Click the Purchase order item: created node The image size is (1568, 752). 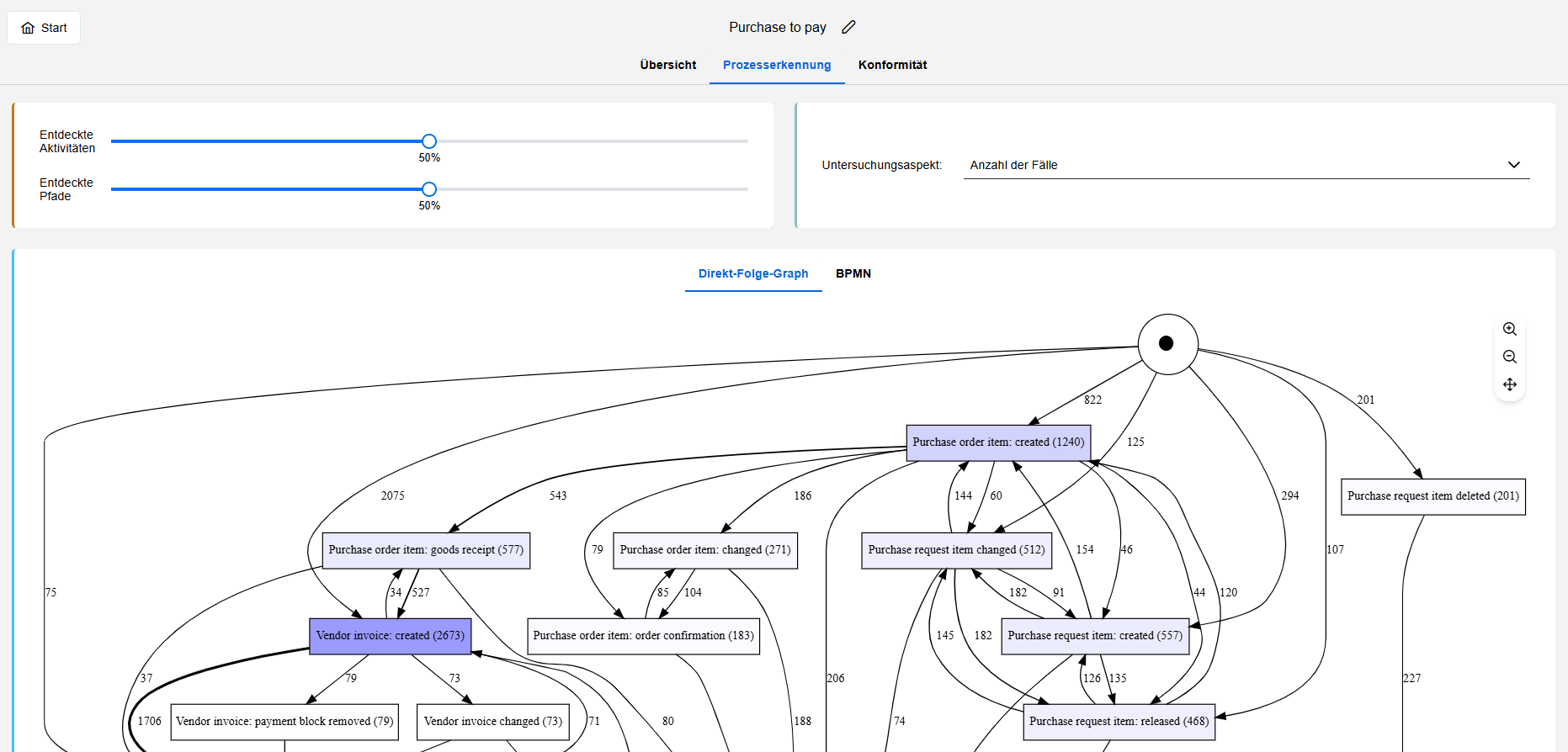(x=998, y=442)
